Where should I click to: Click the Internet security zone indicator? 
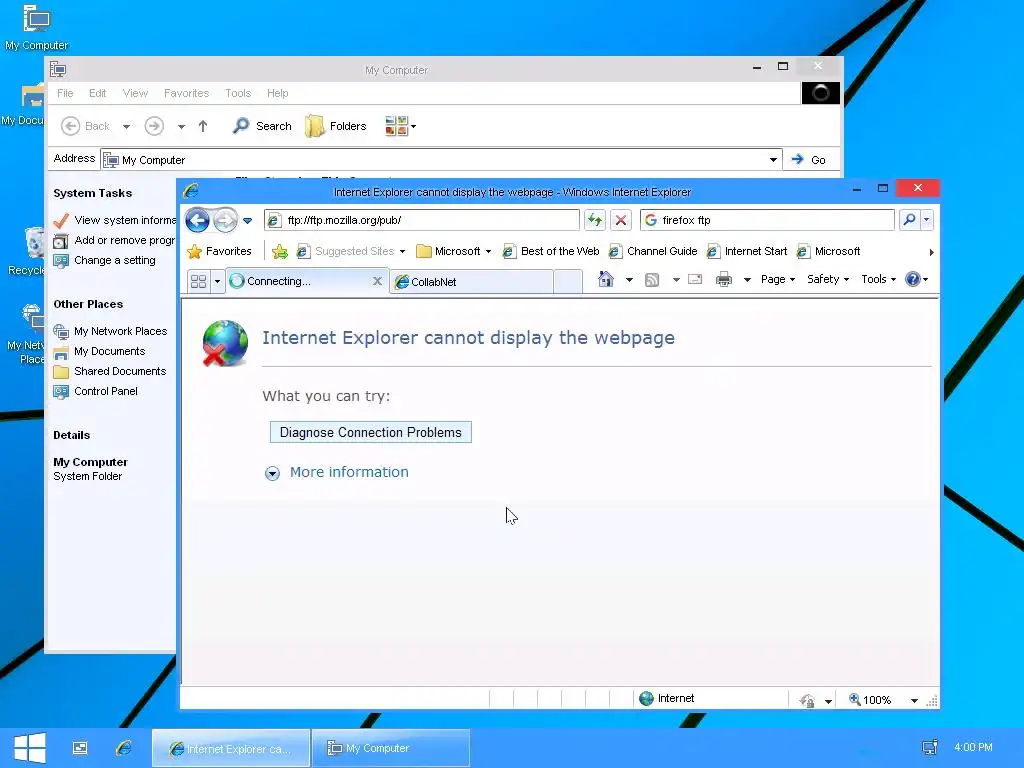[x=666, y=698]
